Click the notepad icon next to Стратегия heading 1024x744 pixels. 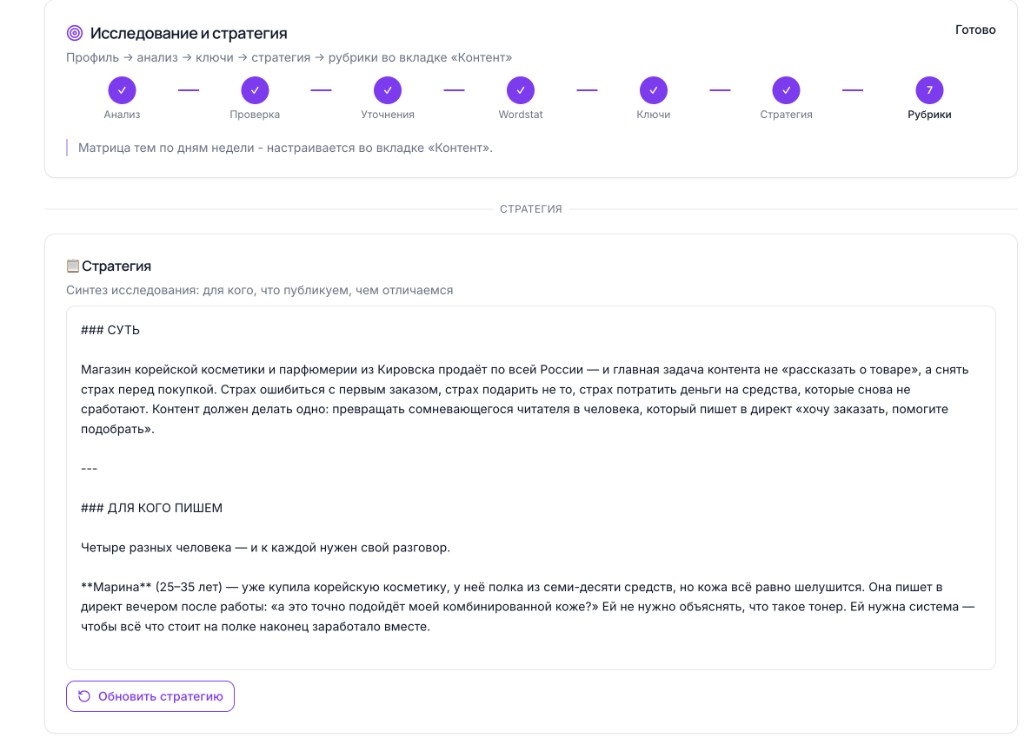tap(72, 266)
